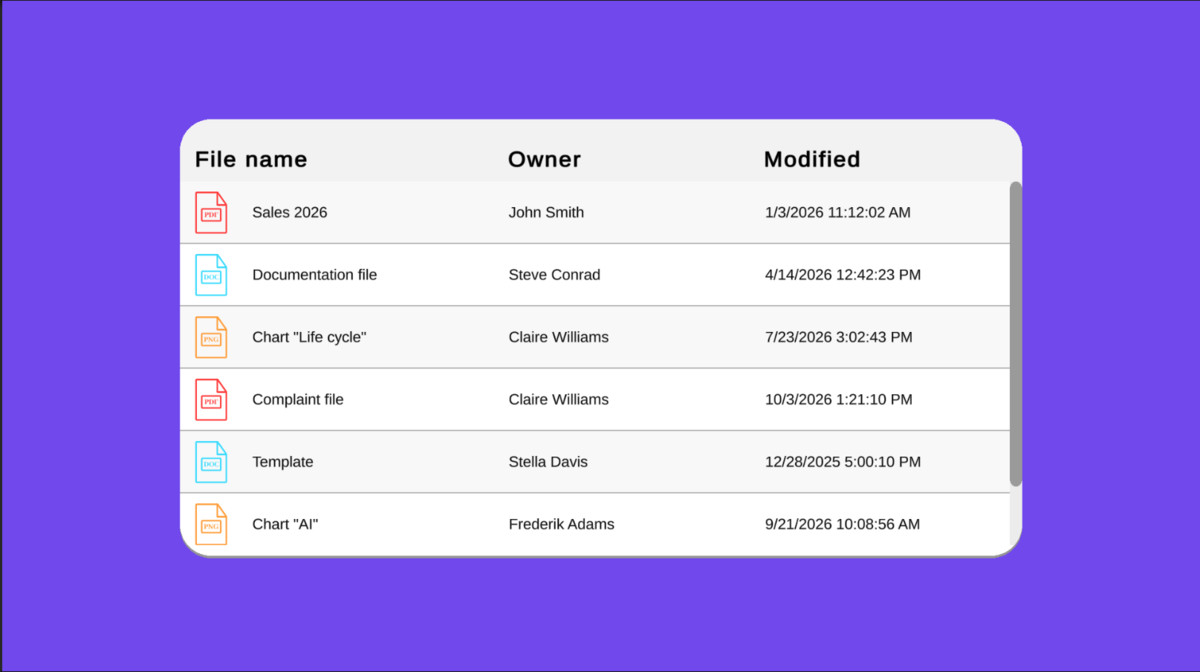Select the Complaint file name
This screenshot has height=672, width=1200.
point(298,400)
